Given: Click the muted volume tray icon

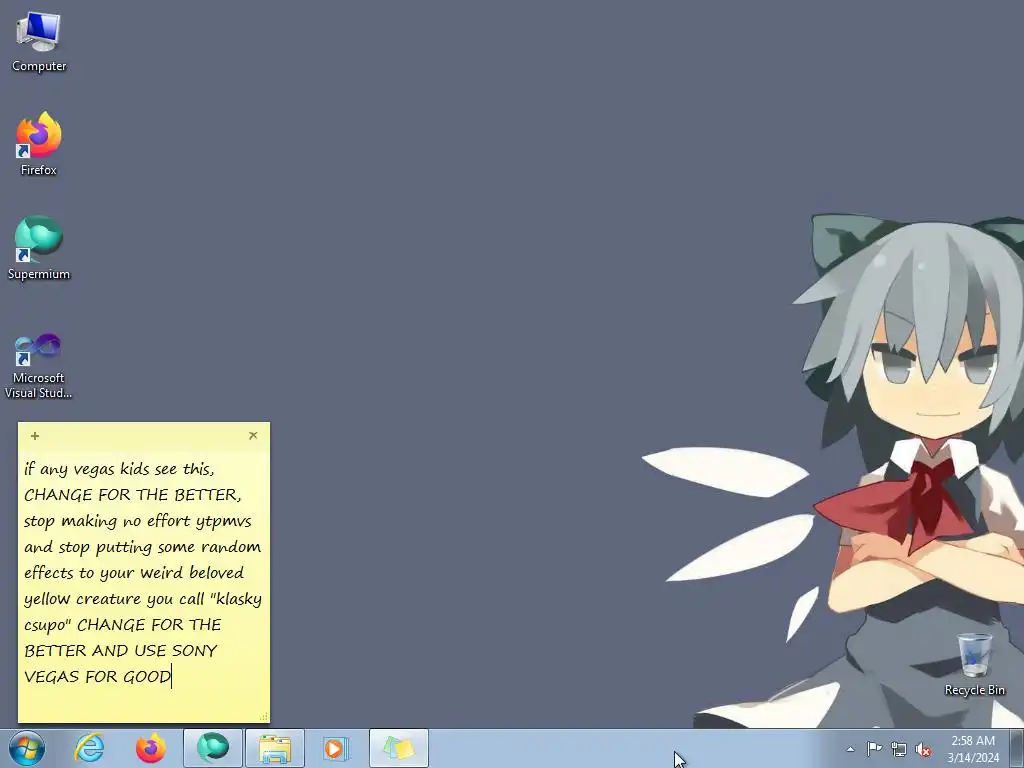Looking at the screenshot, I should pyautogui.click(x=923, y=749).
